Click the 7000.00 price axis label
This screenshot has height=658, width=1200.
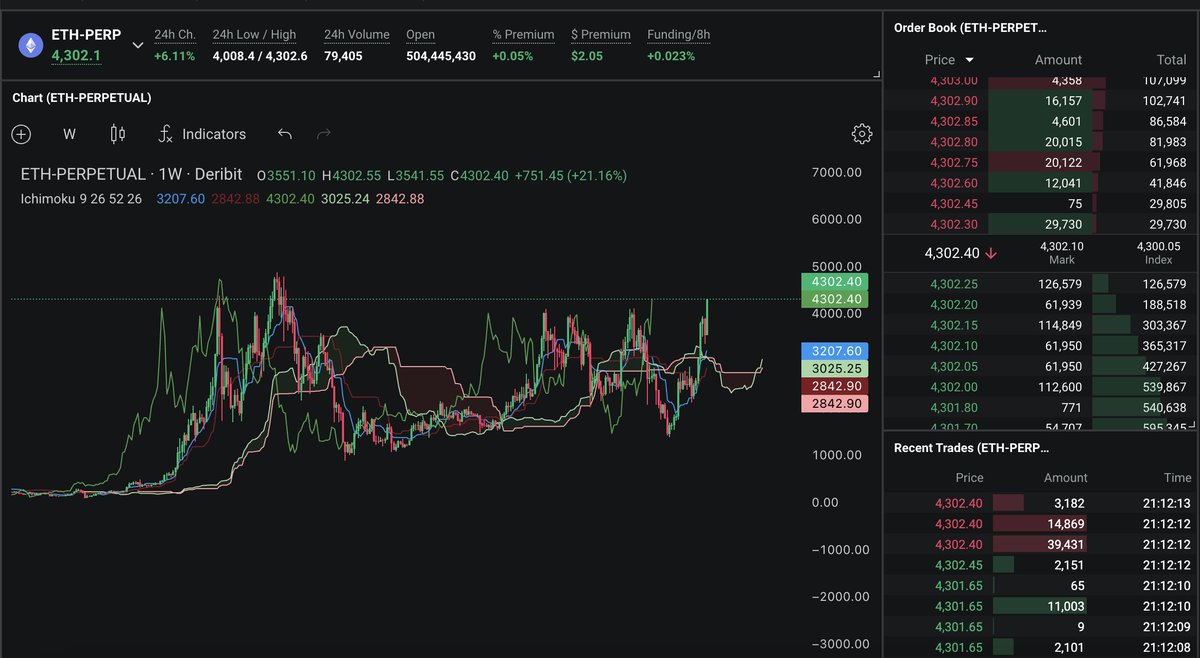(837, 173)
